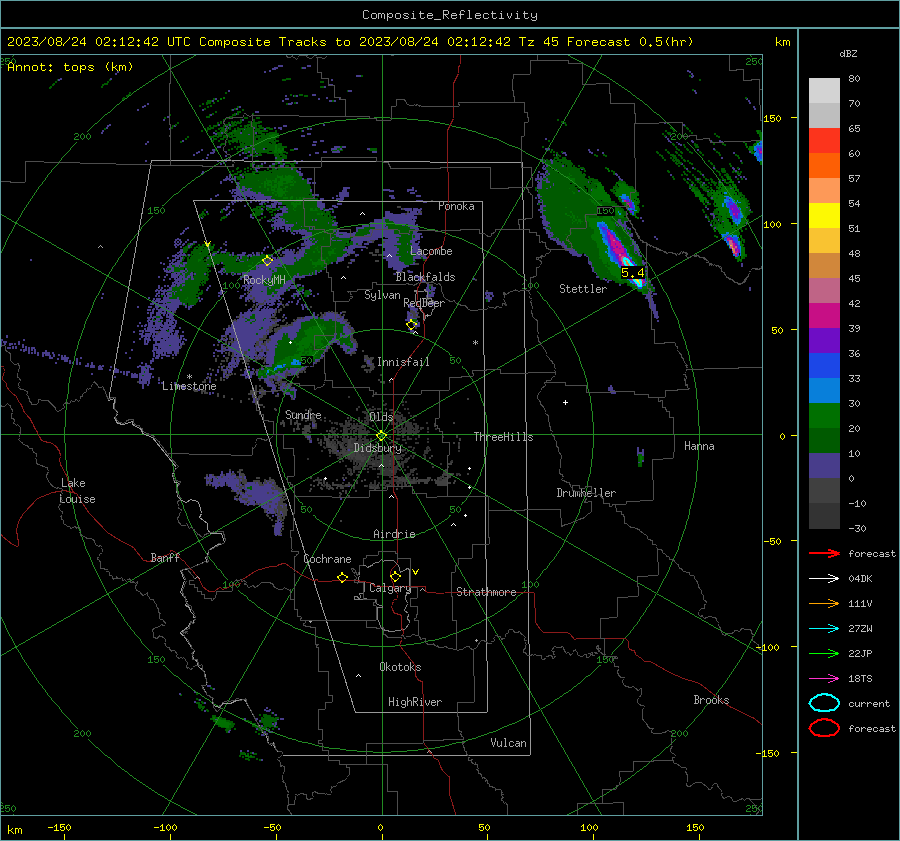Click the Strathmore label
900x841 pixels.
(486, 592)
